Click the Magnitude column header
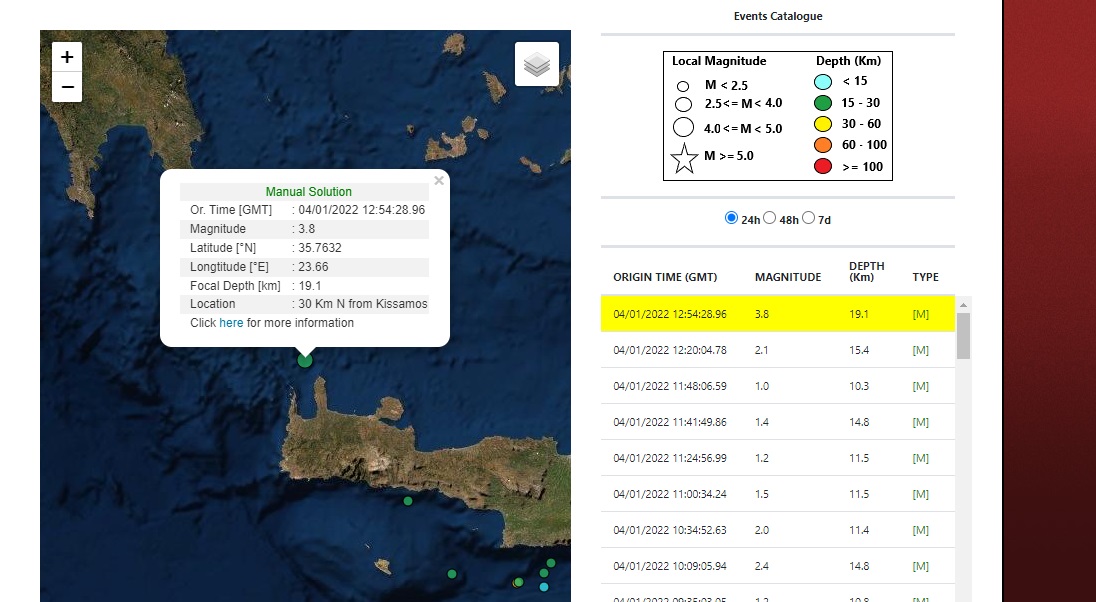 coord(787,277)
